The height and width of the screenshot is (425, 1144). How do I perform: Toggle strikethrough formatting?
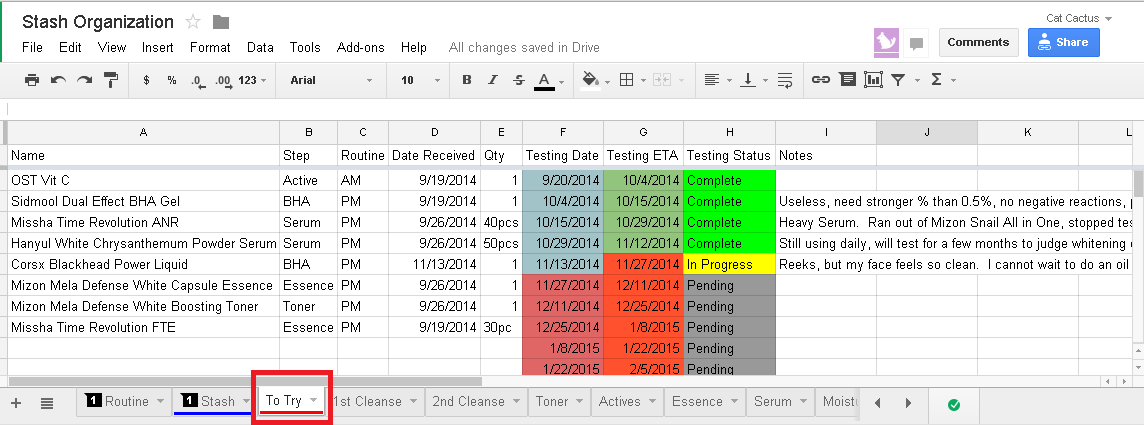[x=519, y=80]
